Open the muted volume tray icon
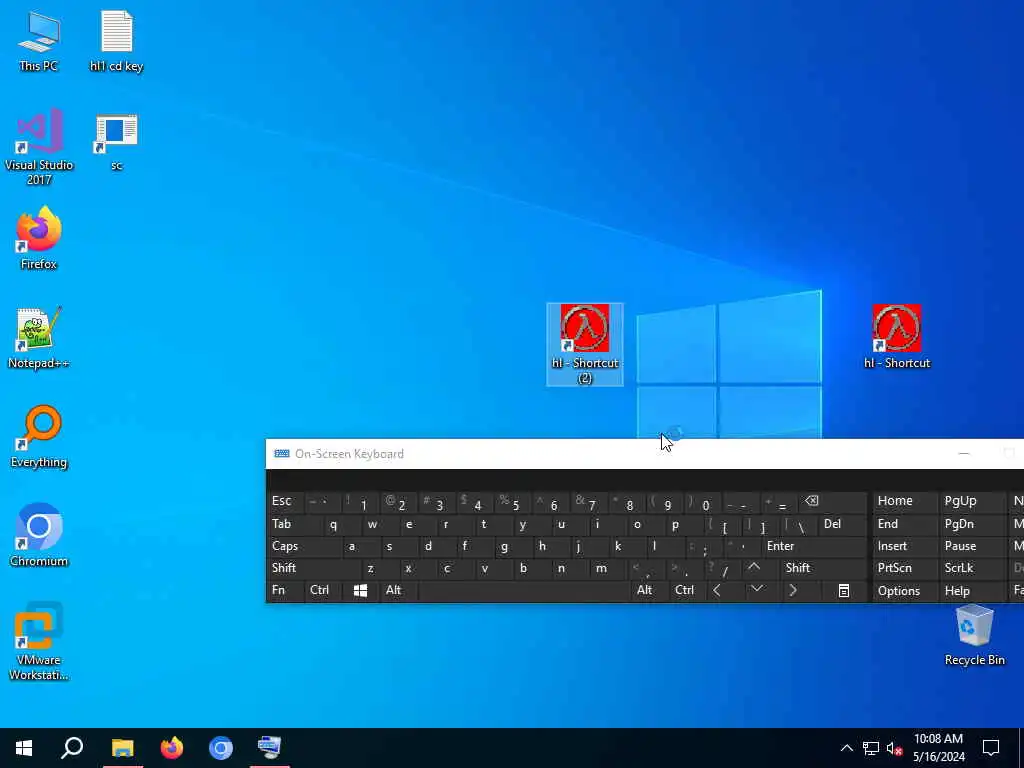Screen dimensions: 1024x768 click(x=895, y=748)
